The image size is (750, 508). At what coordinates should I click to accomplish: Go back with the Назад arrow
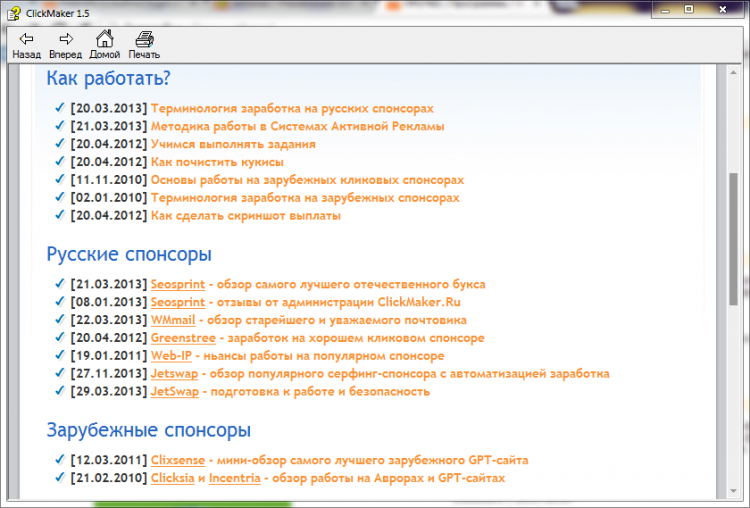(x=26, y=45)
